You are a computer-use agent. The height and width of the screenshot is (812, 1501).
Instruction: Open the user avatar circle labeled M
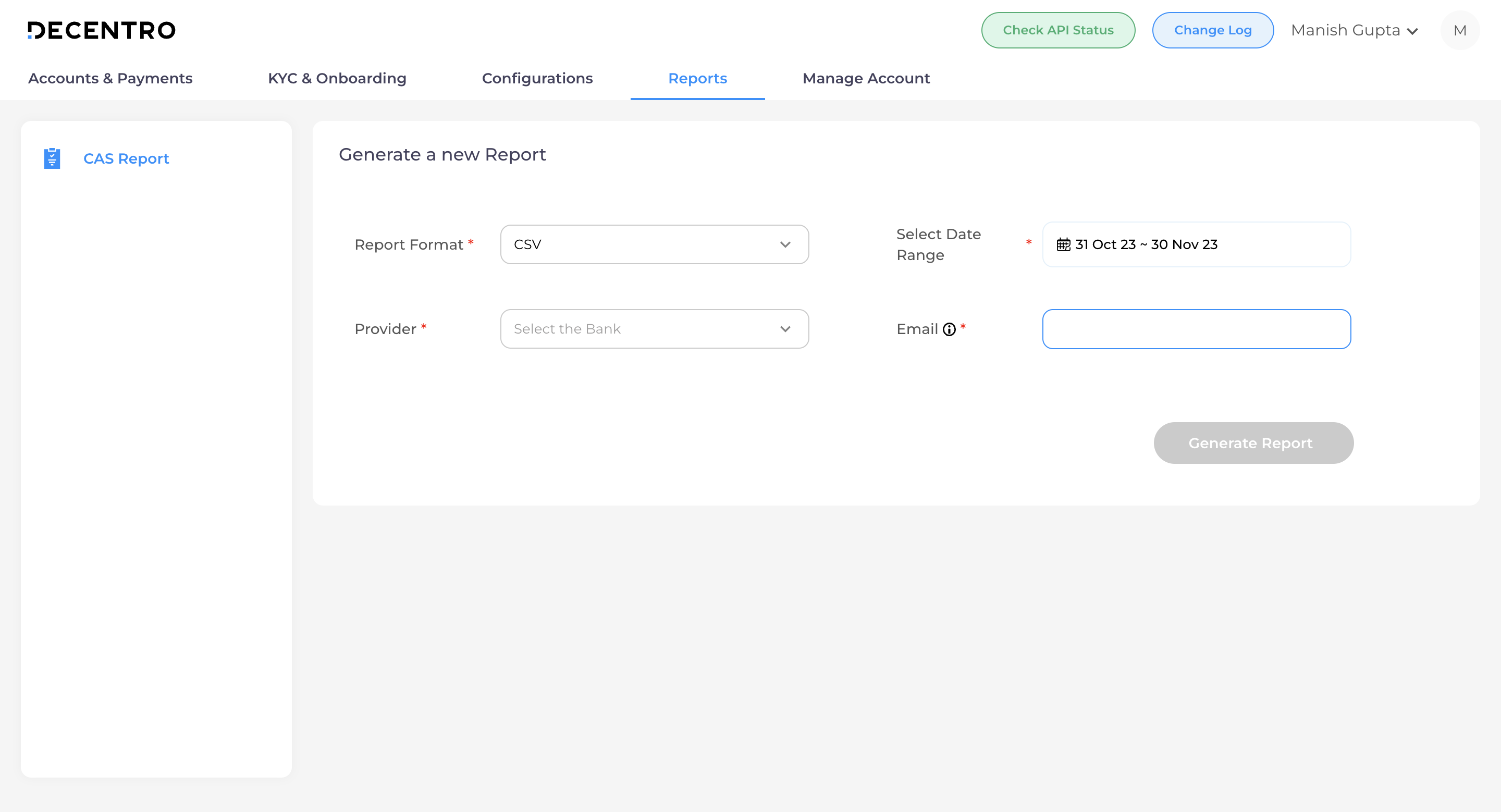(1460, 30)
